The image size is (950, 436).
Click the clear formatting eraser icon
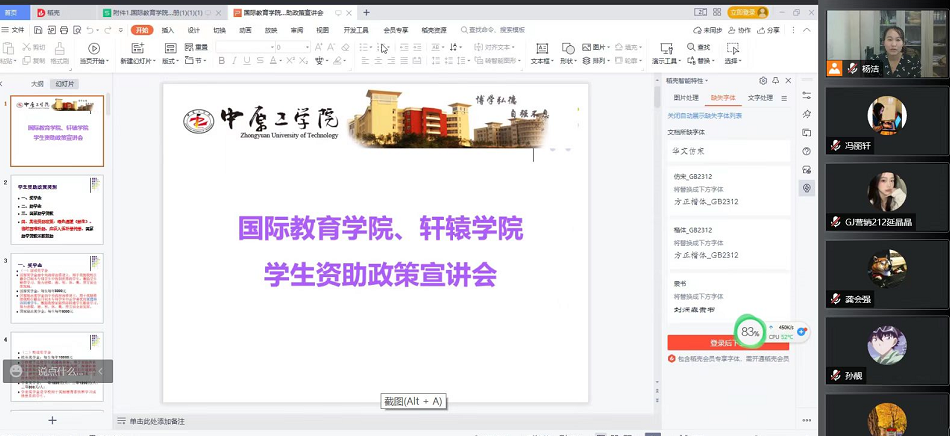click(x=345, y=47)
